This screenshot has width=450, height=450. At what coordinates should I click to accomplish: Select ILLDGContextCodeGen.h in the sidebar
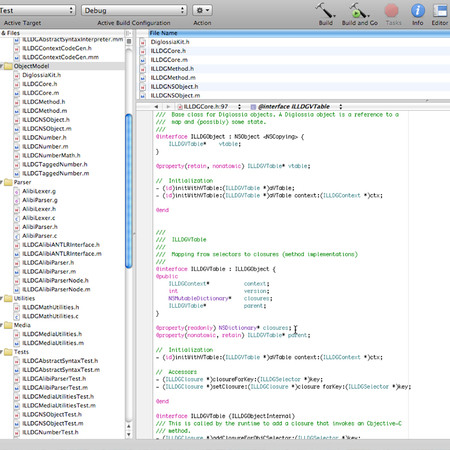click(x=57, y=48)
